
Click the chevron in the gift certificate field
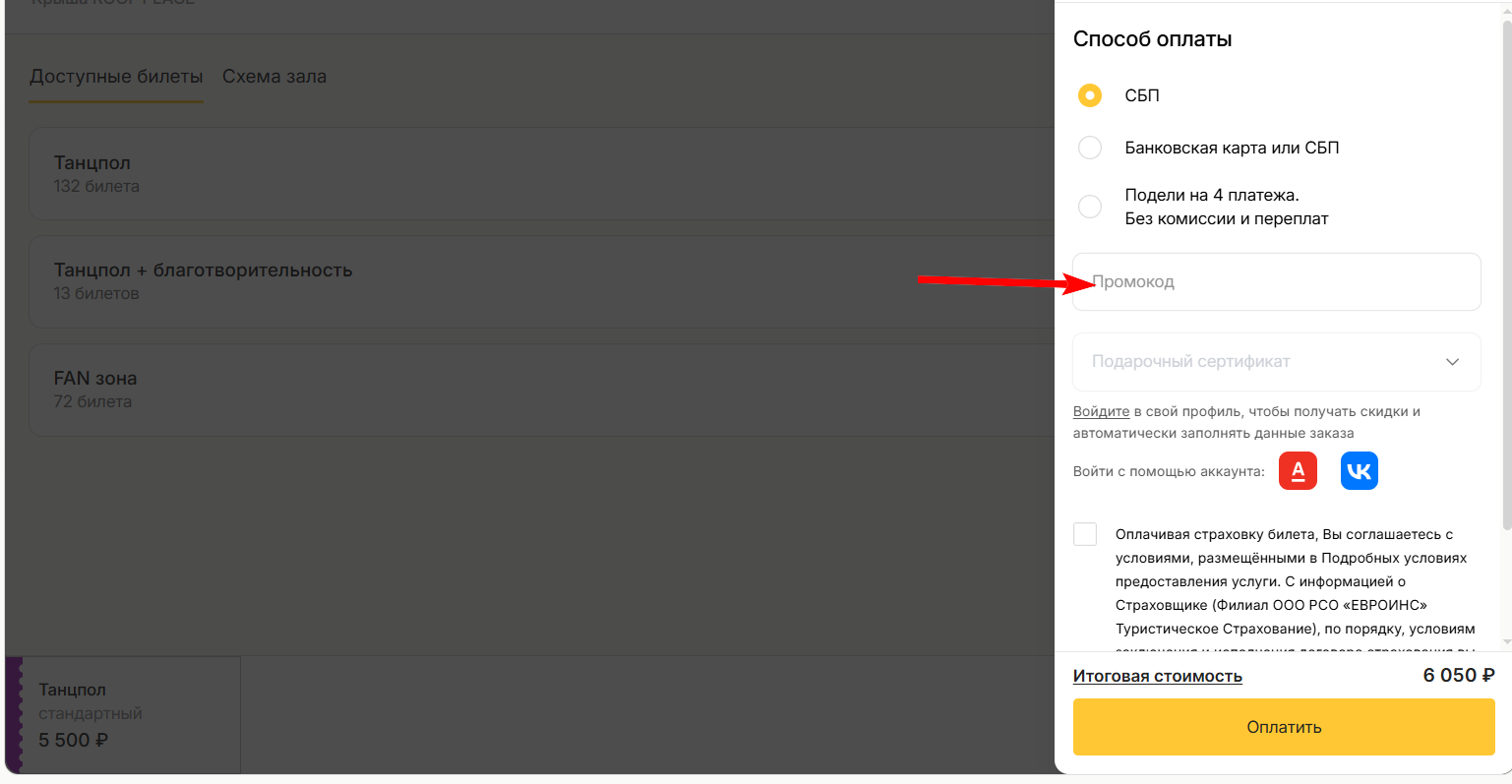pyautogui.click(x=1452, y=362)
